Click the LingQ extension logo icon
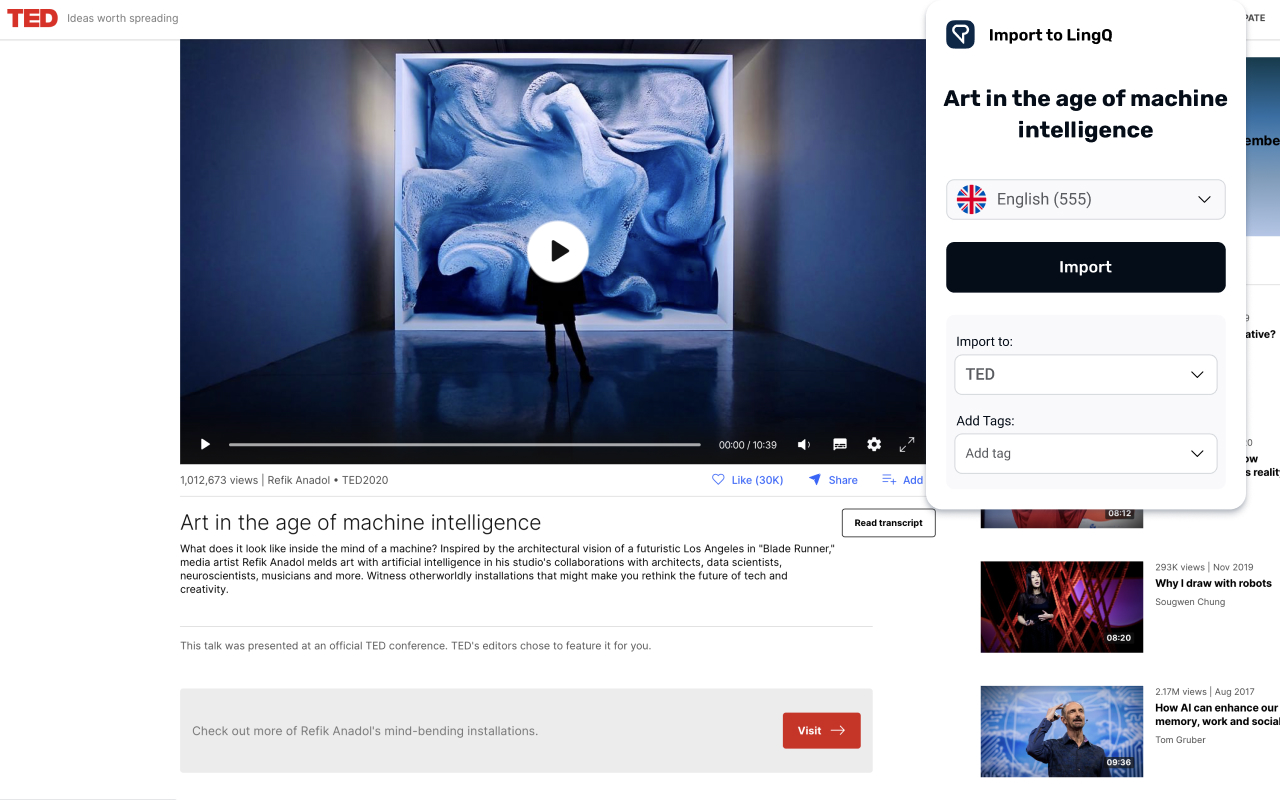The width and height of the screenshot is (1280, 800). 960,35
